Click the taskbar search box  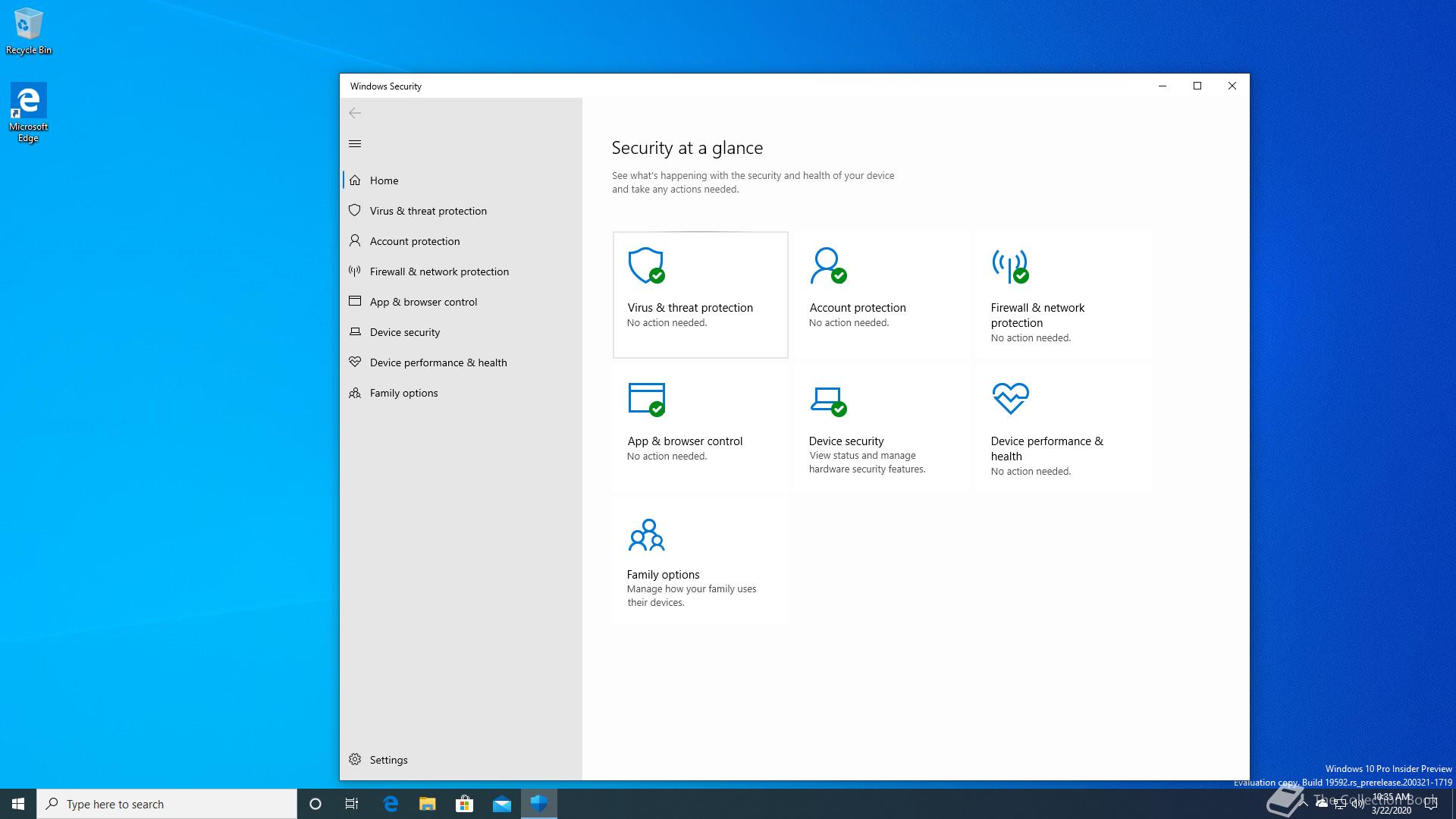[x=167, y=804]
